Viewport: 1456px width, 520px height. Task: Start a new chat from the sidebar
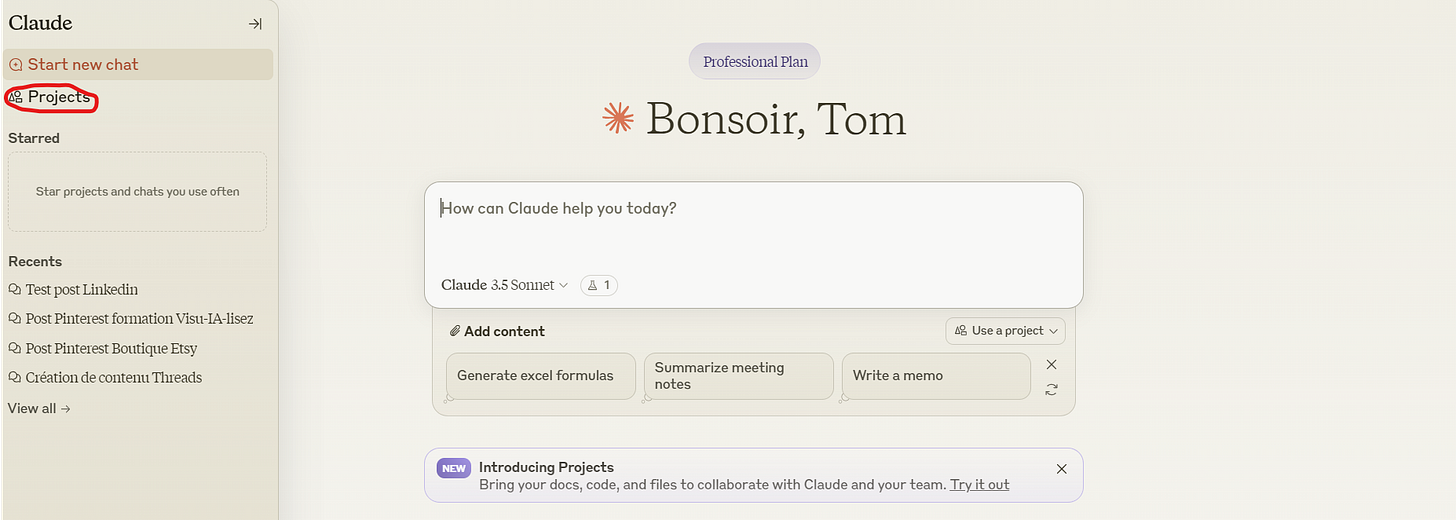tap(138, 64)
